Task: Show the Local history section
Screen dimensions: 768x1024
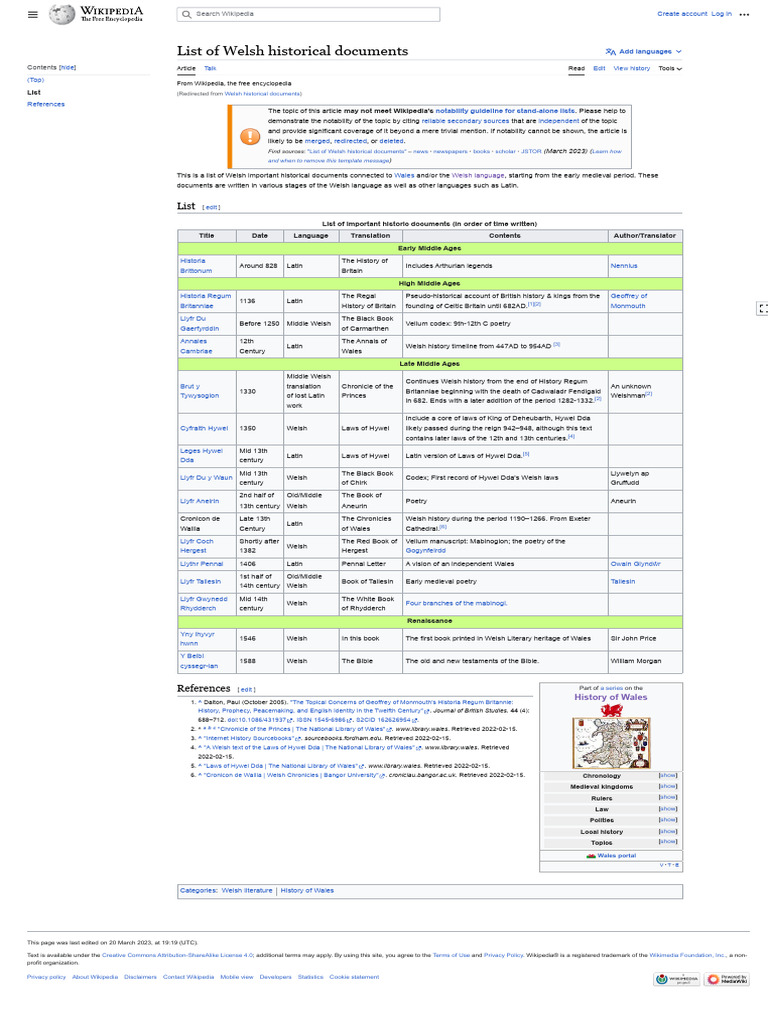Action: 667,831
